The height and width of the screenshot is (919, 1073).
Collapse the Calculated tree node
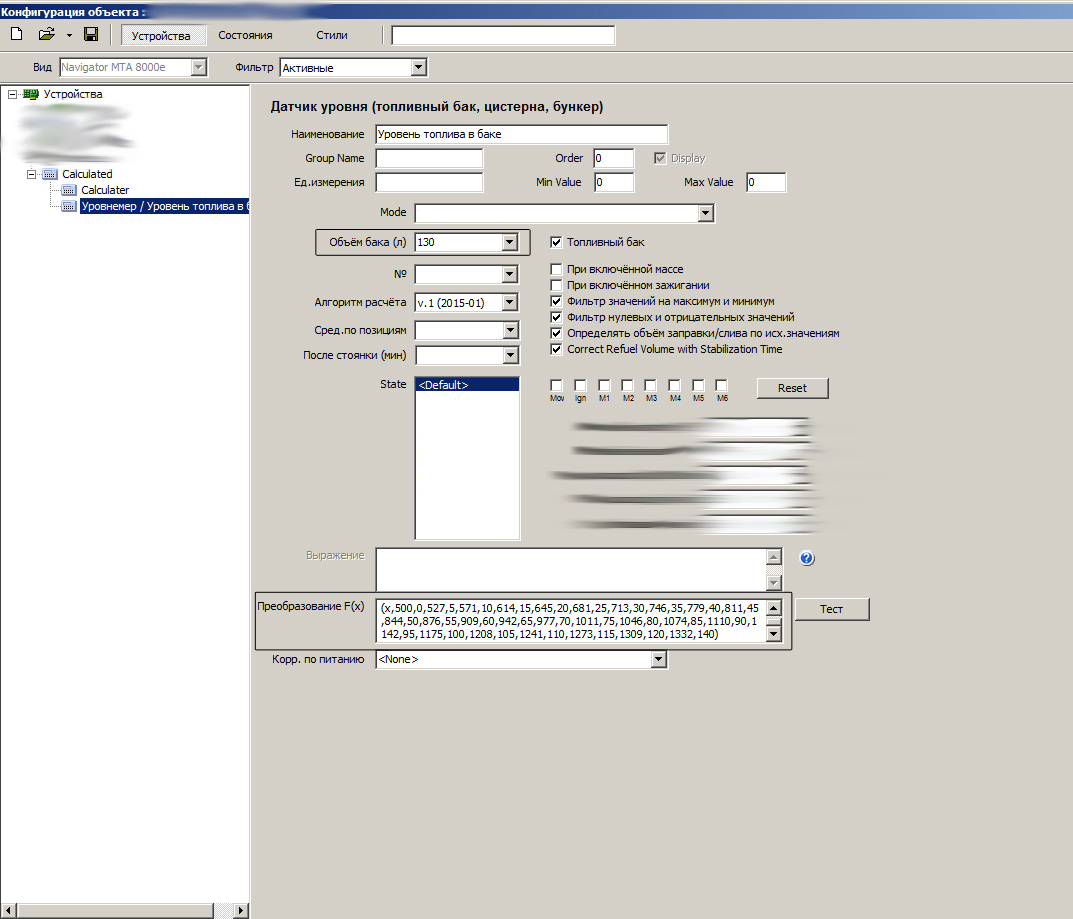pyautogui.click(x=32, y=174)
